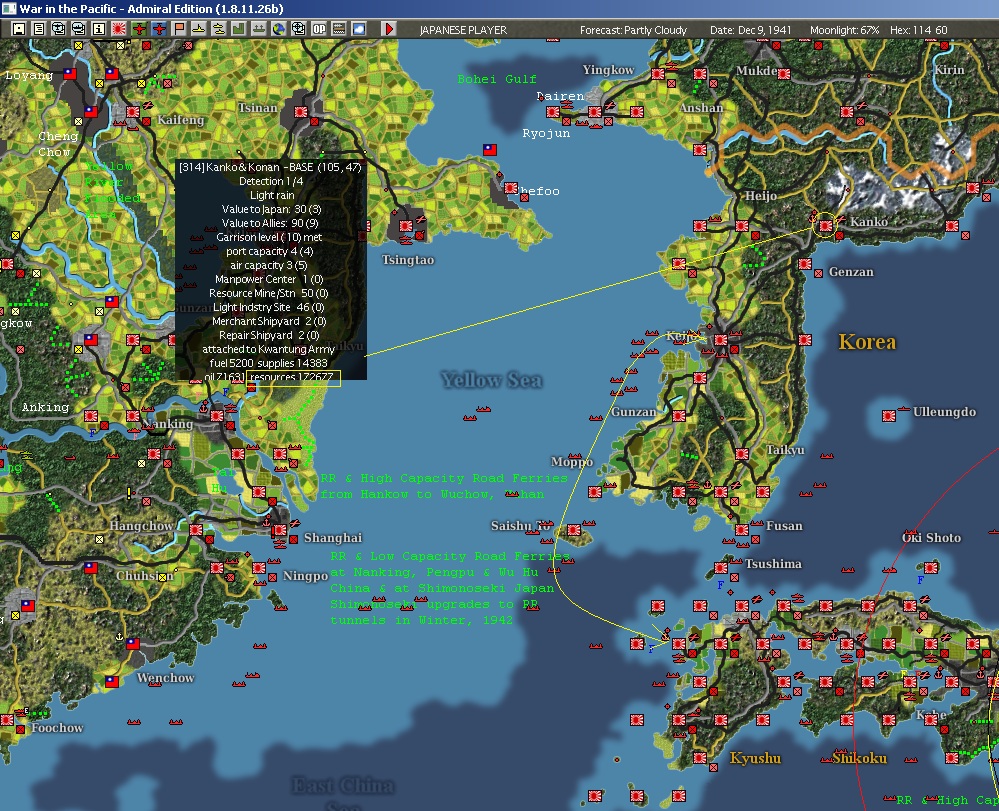The image size is (999, 811).
Task: Click the floppy disk save game icon
Action: [x=18, y=29]
